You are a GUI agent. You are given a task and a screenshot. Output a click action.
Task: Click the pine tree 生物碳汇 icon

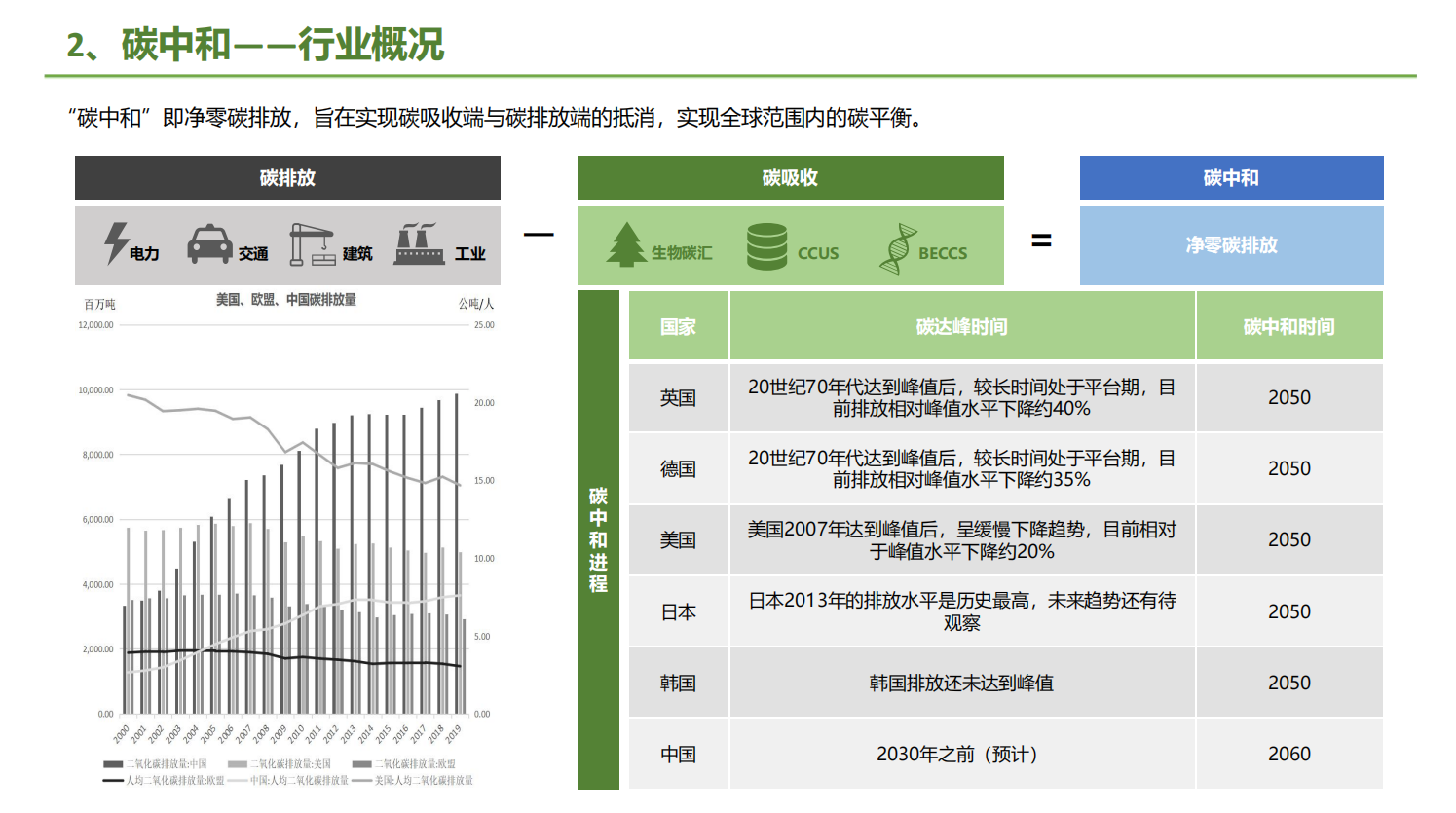coord(625,244)
